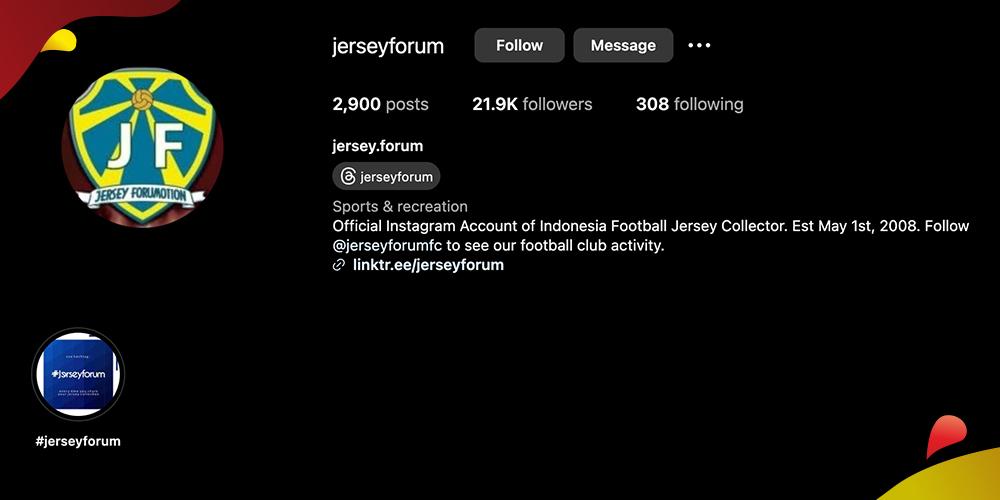This screenshot has height=500, width=1000.
Task: Click the jerseyforum username heading
Action: click(388, 46)
